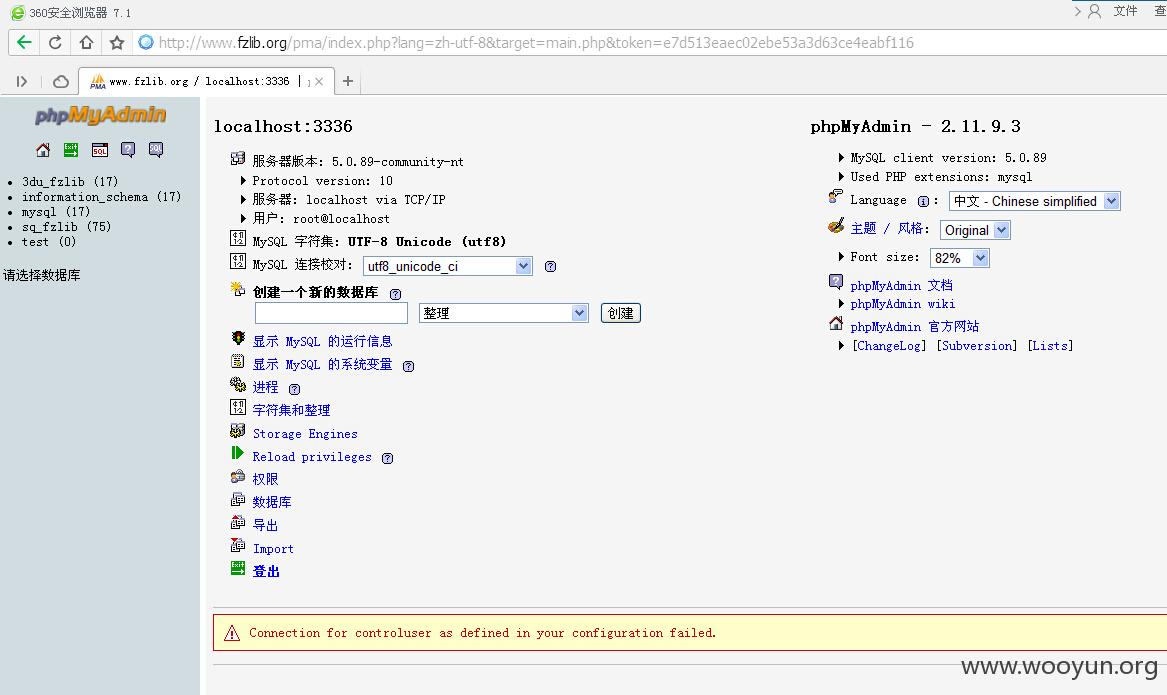1167x695 pixels.
Task: Click the browser address bar URL
Action: [536, 43]
